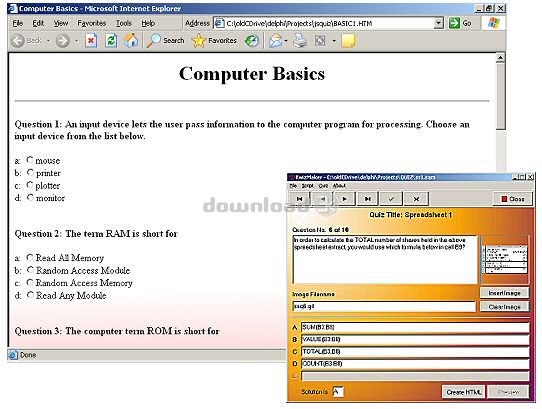Click the Solution is input box
Screen dimensions: 542x409
point(338,392)
